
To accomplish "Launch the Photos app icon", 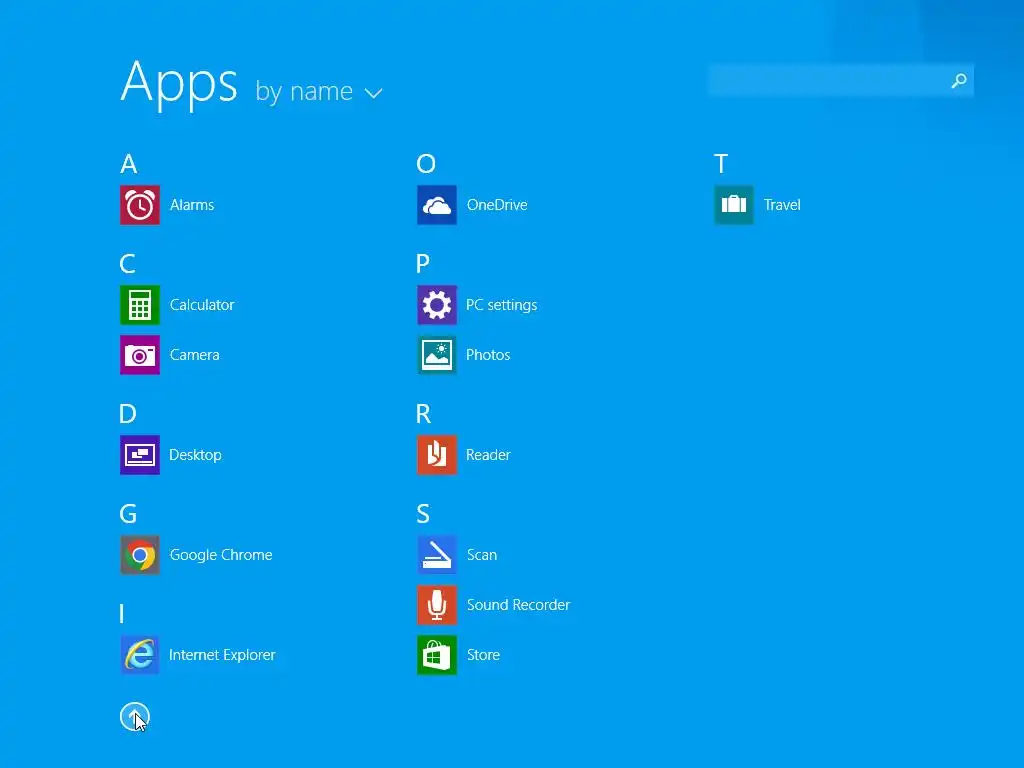I will [x=437, y=355].
